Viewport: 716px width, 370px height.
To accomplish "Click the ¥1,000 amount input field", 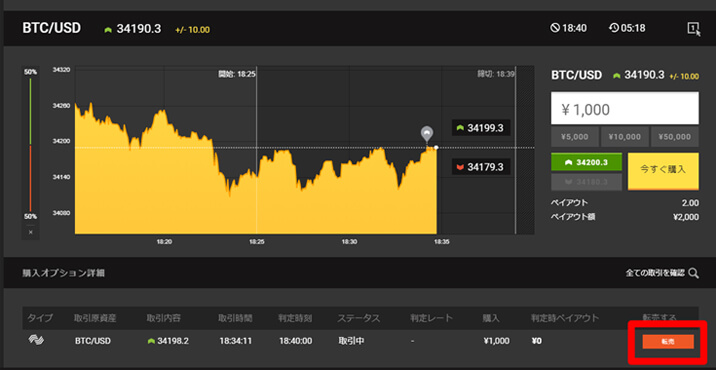I will [625, 108].
